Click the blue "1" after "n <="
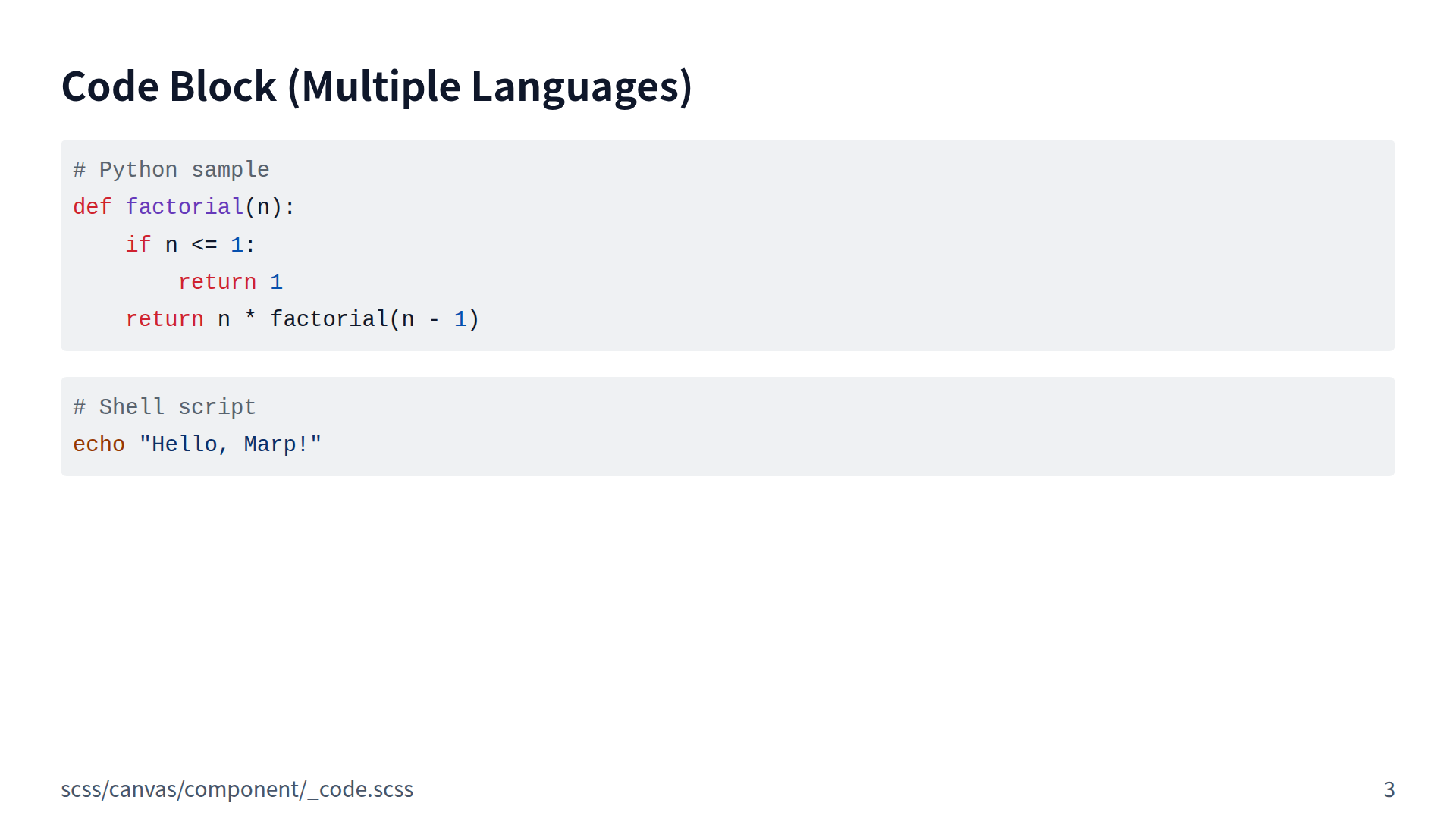The width and height of the screenshot is (1456, 819). (237, 245)
